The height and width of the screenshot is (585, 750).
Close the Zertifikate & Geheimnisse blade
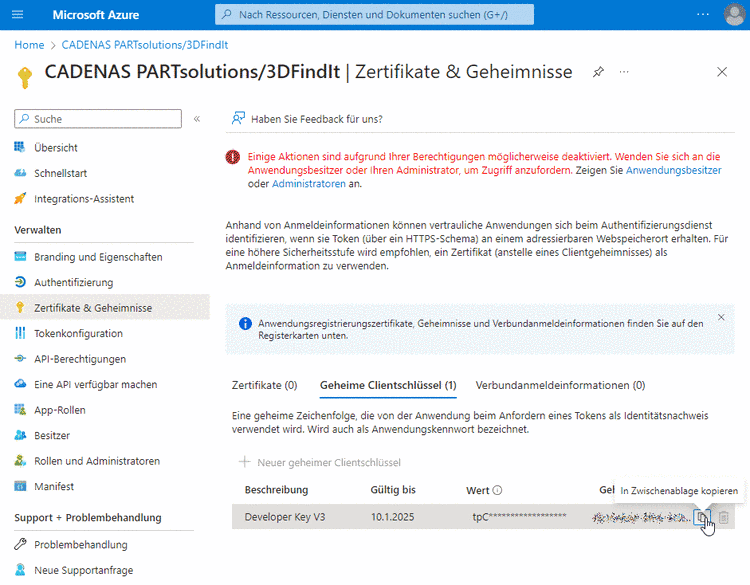(x=722, y=72)
